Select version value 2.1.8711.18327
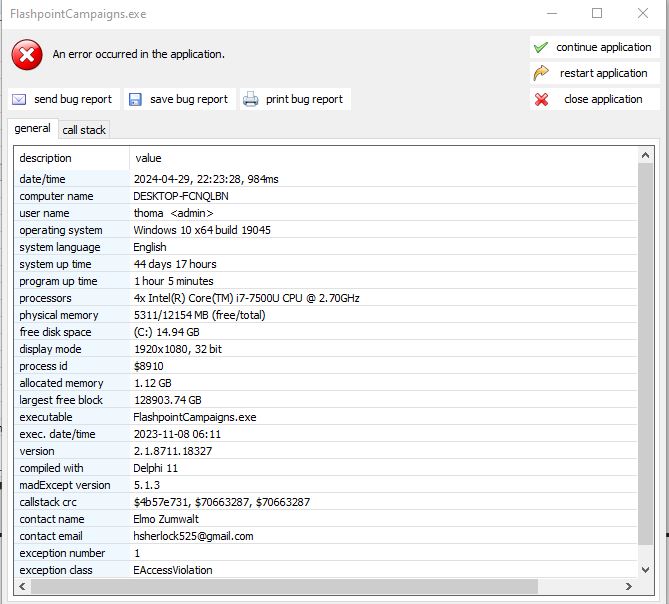Viewport: 669px width, 604px height. click(173, 451)
